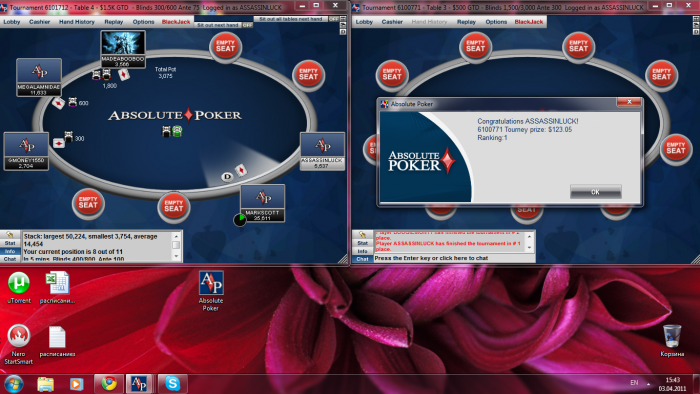The height and width of the screenshot is (394, 700).
Task: Open Lobby menu in Table 4 window
Action: tap(12, 22)
